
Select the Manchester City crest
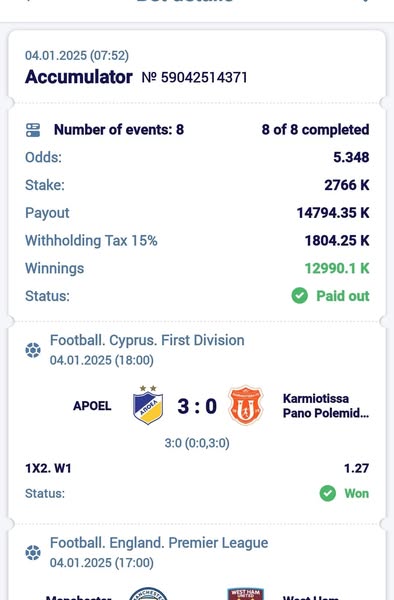pyautogui.click(x=148, y=594)
